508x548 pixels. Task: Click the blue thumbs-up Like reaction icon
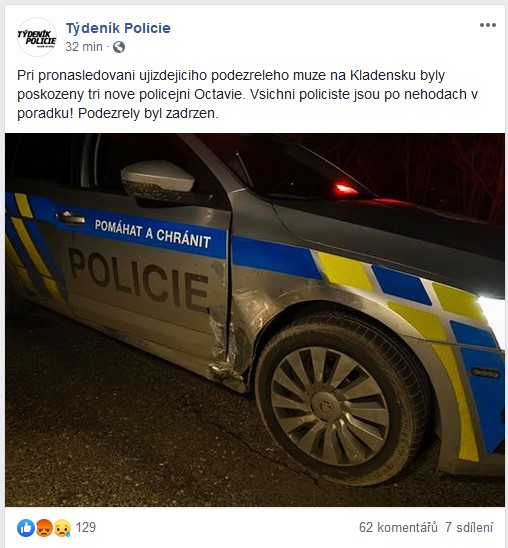pyautogui.click(x=26, y=528)
